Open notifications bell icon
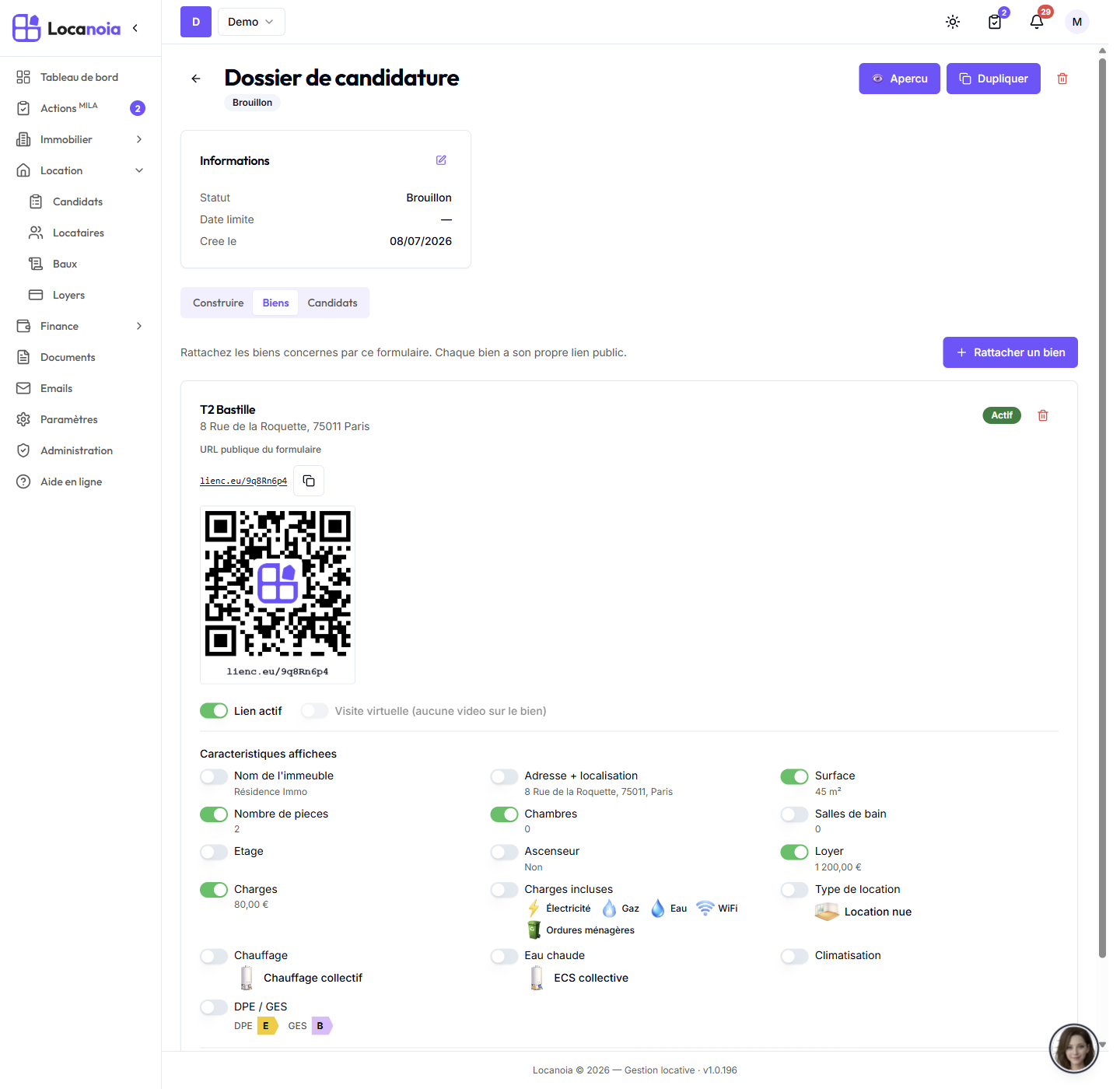This screenshot has height=1089, width=1120. coord(1037,22)
